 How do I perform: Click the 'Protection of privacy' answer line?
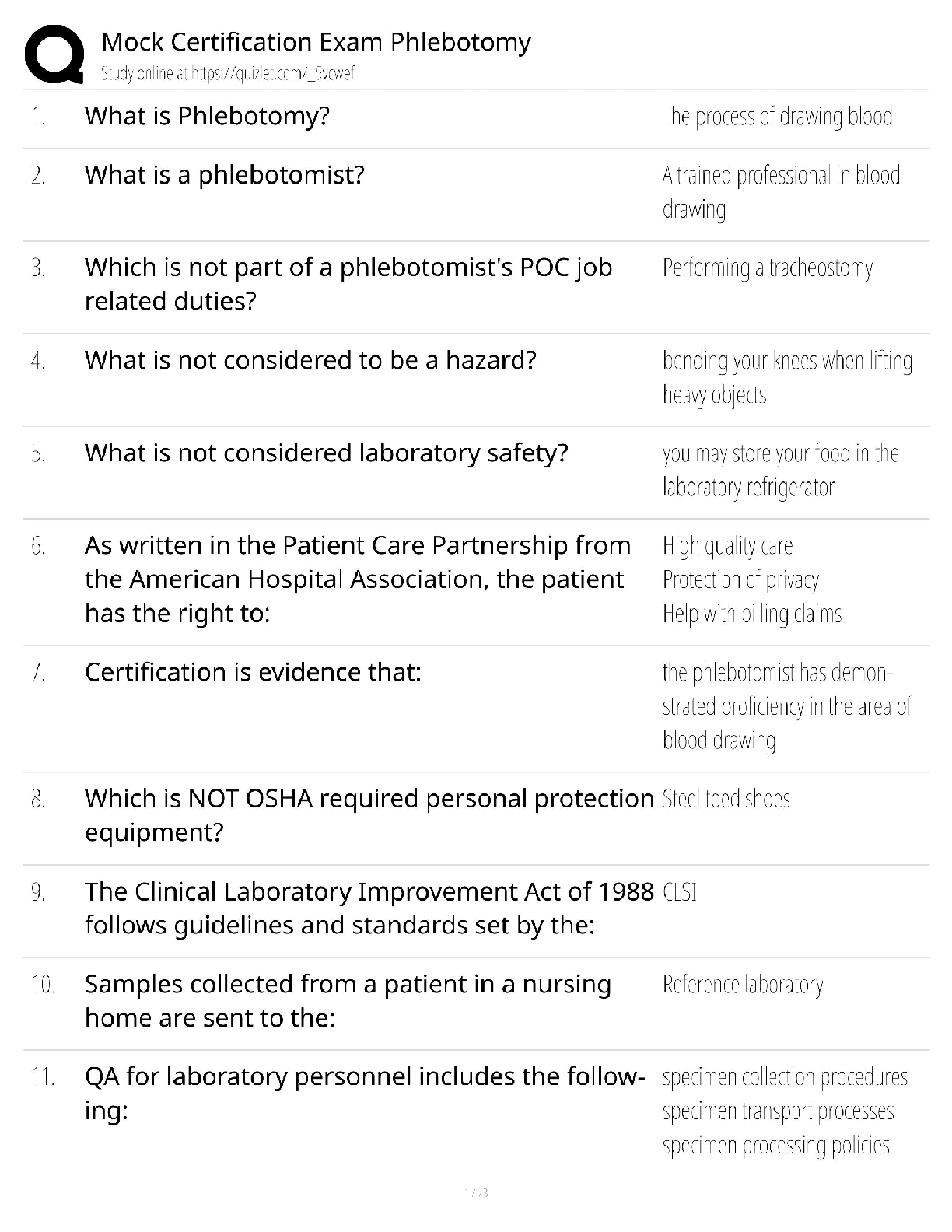740,579
